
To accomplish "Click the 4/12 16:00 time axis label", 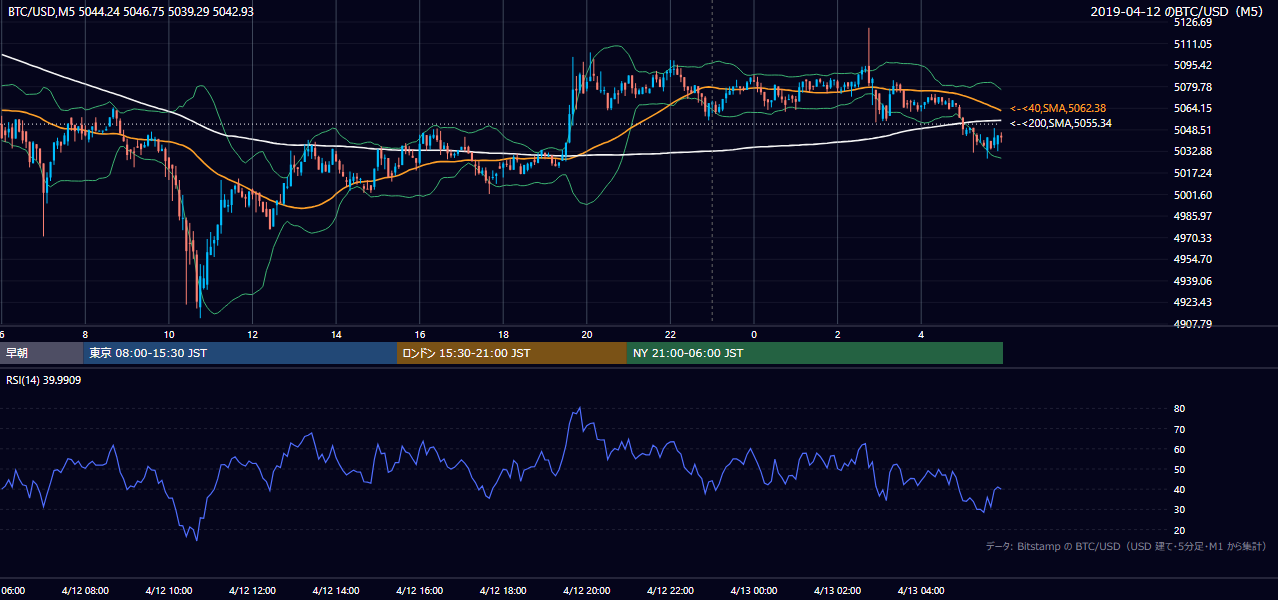I will tap(419, 591).
